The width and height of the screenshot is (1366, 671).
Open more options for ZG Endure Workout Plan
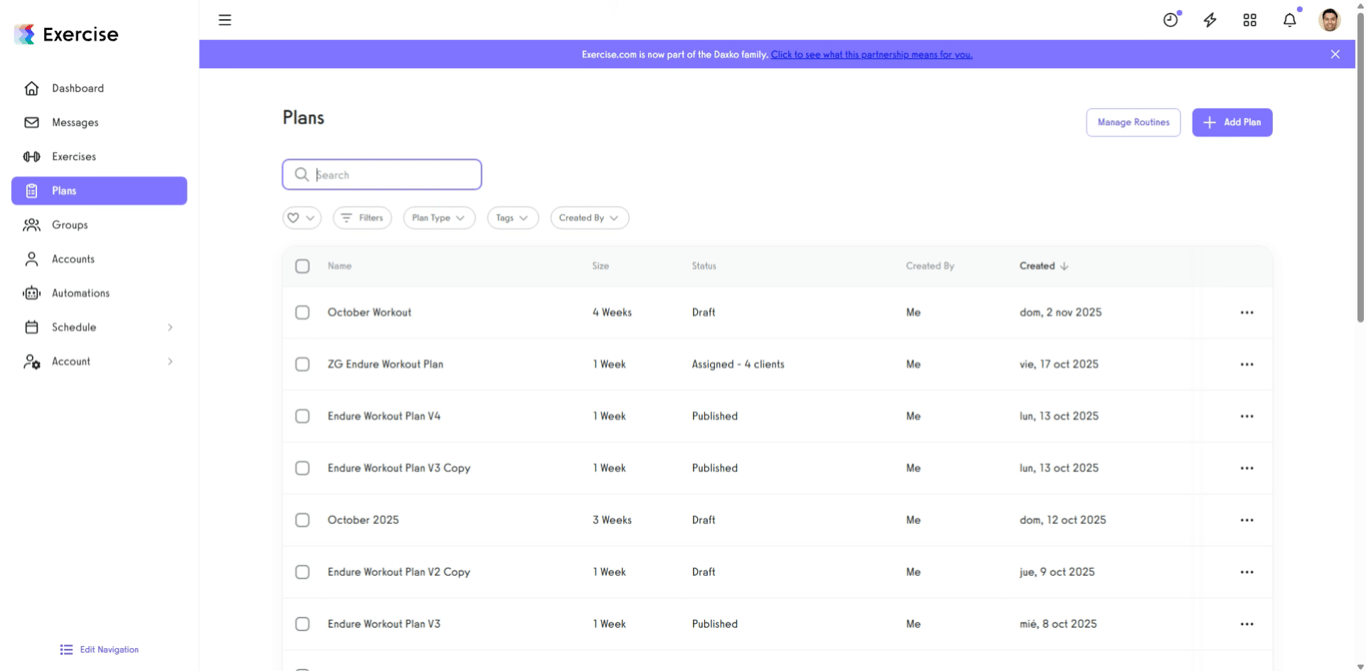pyautogui.click(x=1247, y=365)
